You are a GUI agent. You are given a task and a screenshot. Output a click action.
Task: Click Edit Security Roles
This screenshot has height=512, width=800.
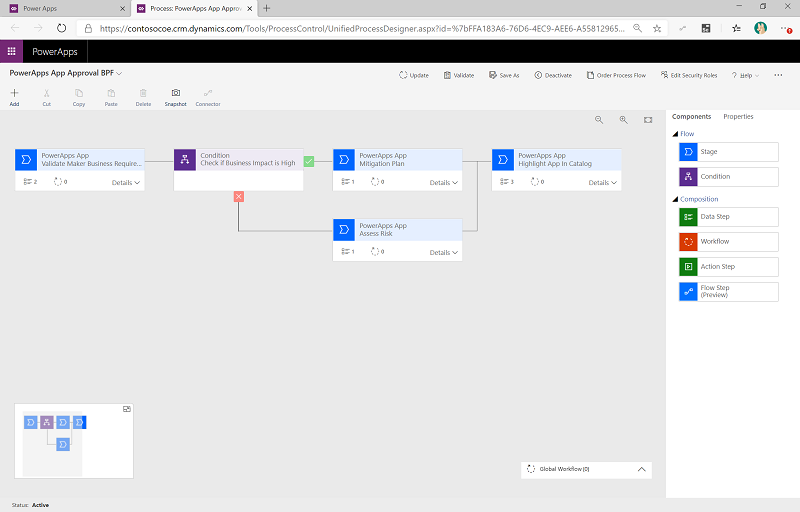pyautogui.click(x=689, y=75)
